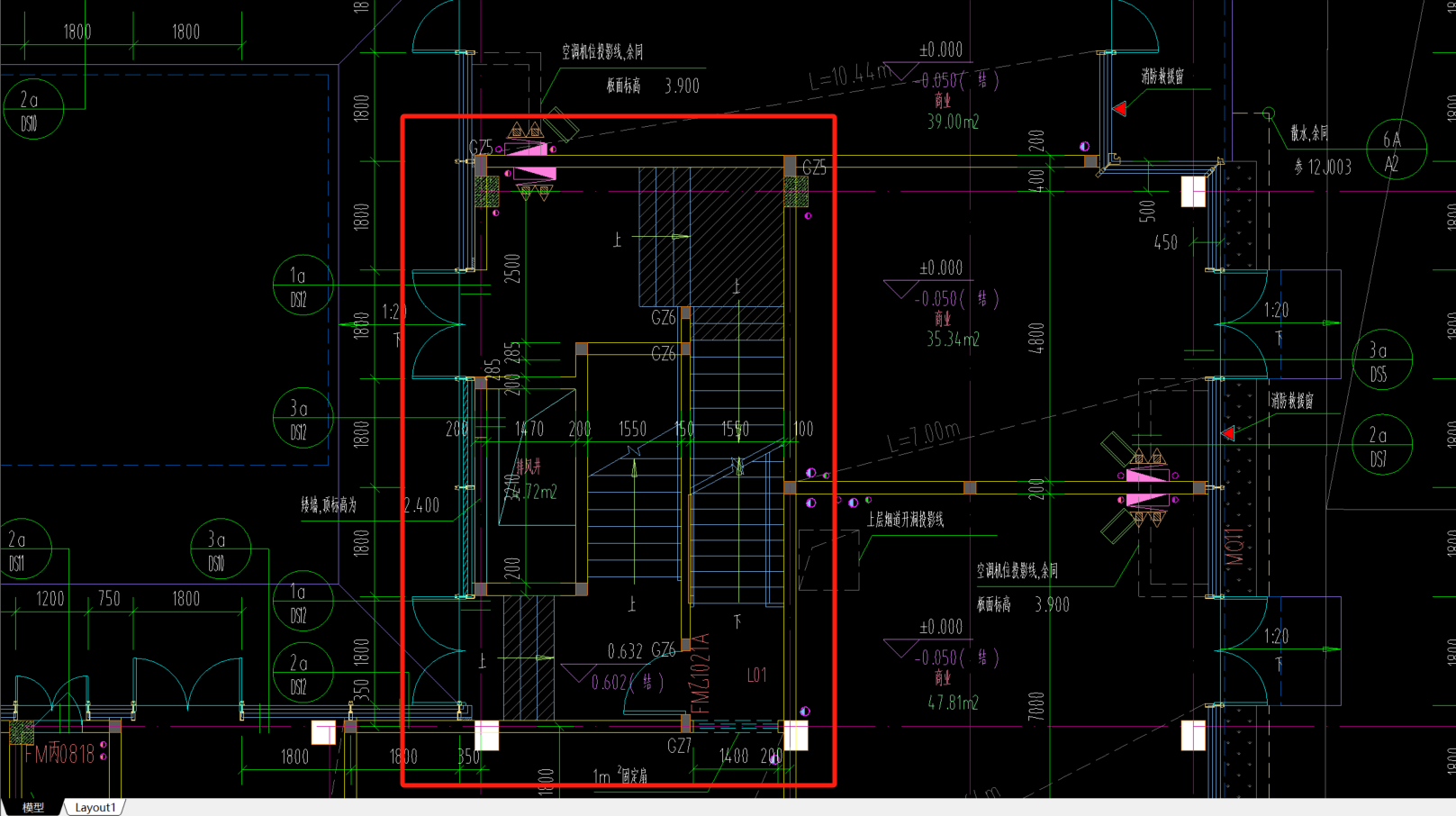Click the 2.400 elevation value
Viewport: 1456px width, 816px height.
(x=421, y=505)
